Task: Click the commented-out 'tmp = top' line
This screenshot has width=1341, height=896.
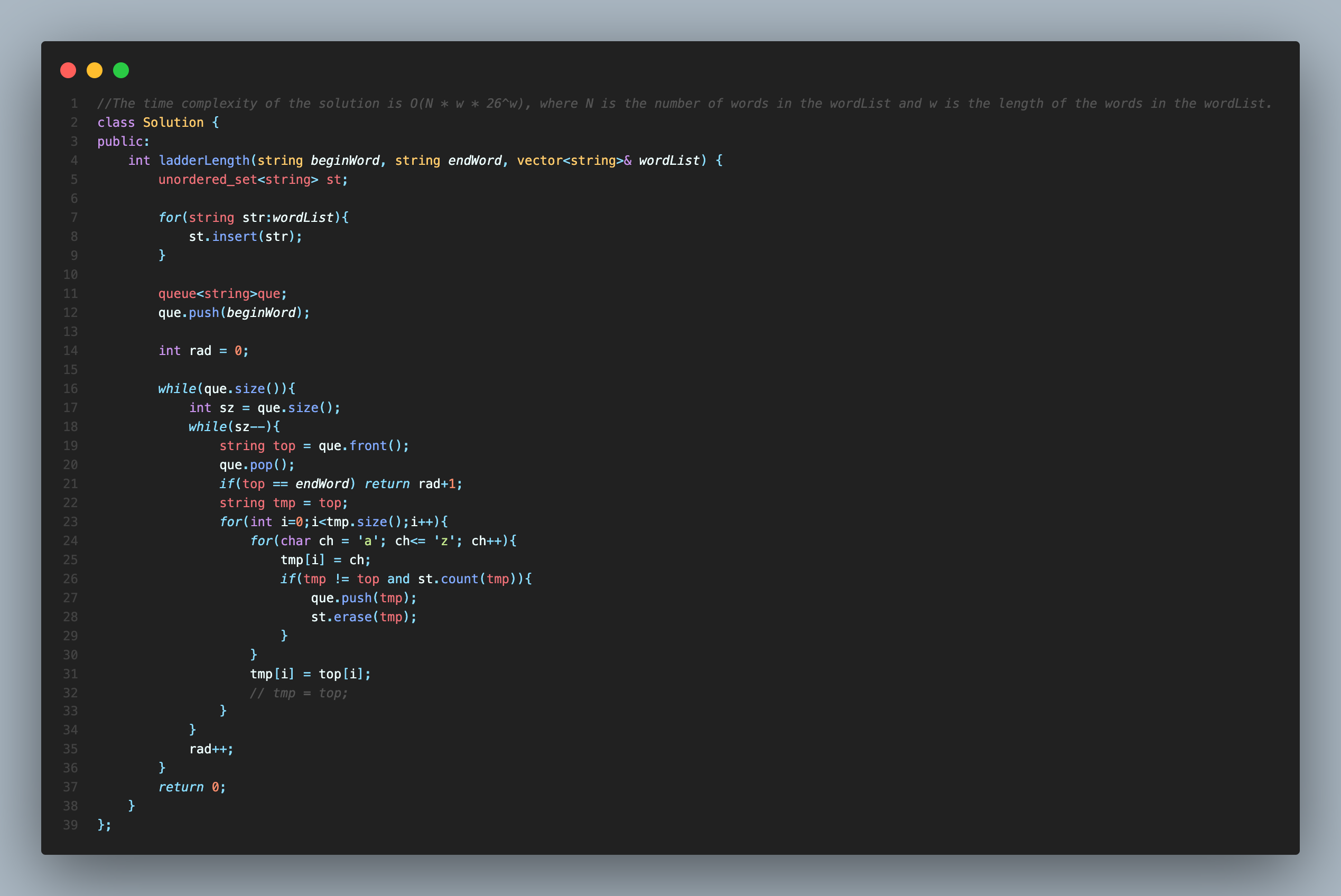Action: coord(298,693)
